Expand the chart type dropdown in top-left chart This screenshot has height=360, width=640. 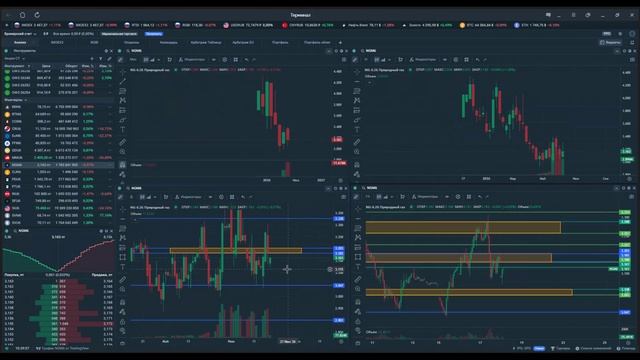[158, 60]
